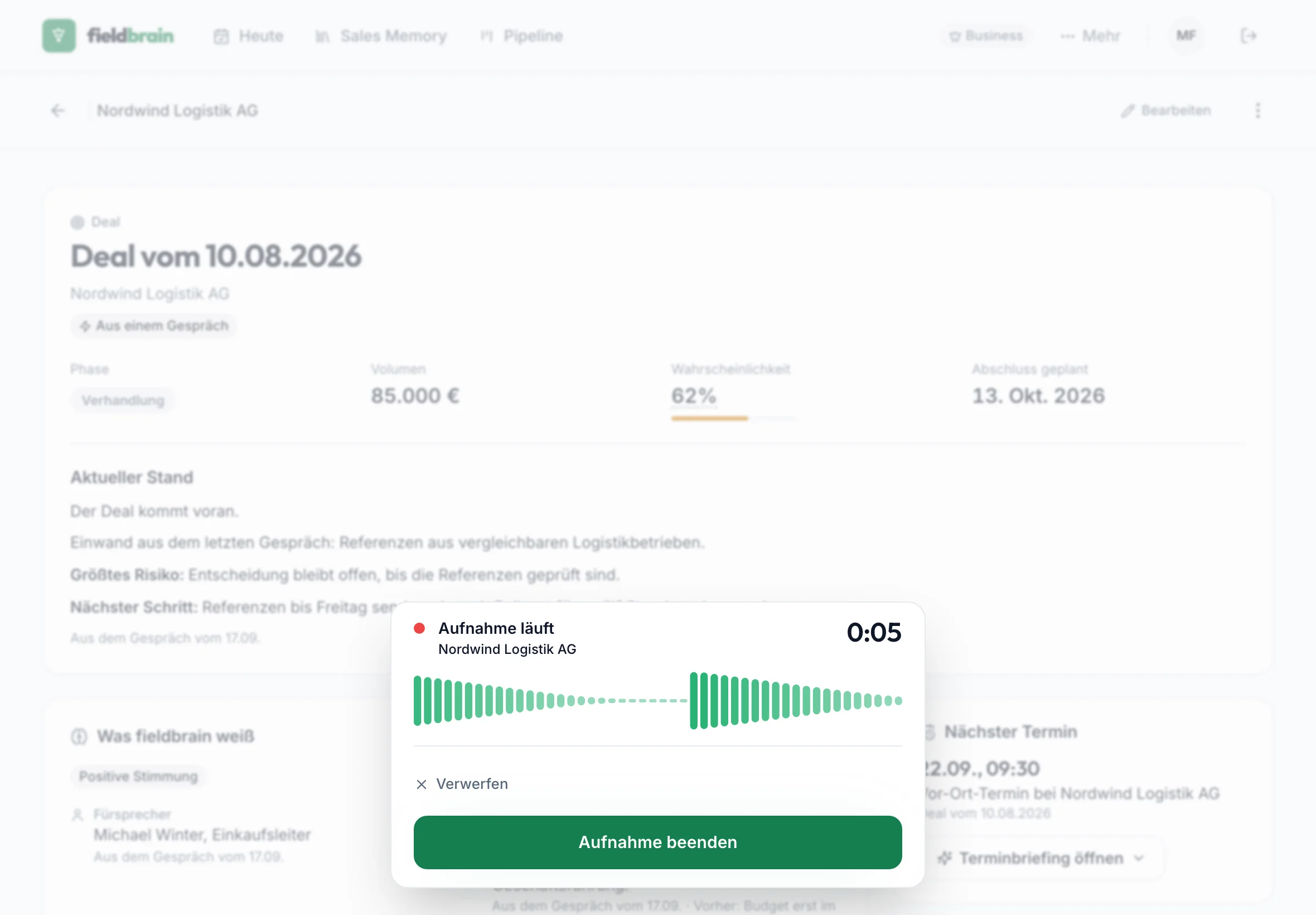
Task: Click the Fürsprecher person icon
Action: [78, 815]
